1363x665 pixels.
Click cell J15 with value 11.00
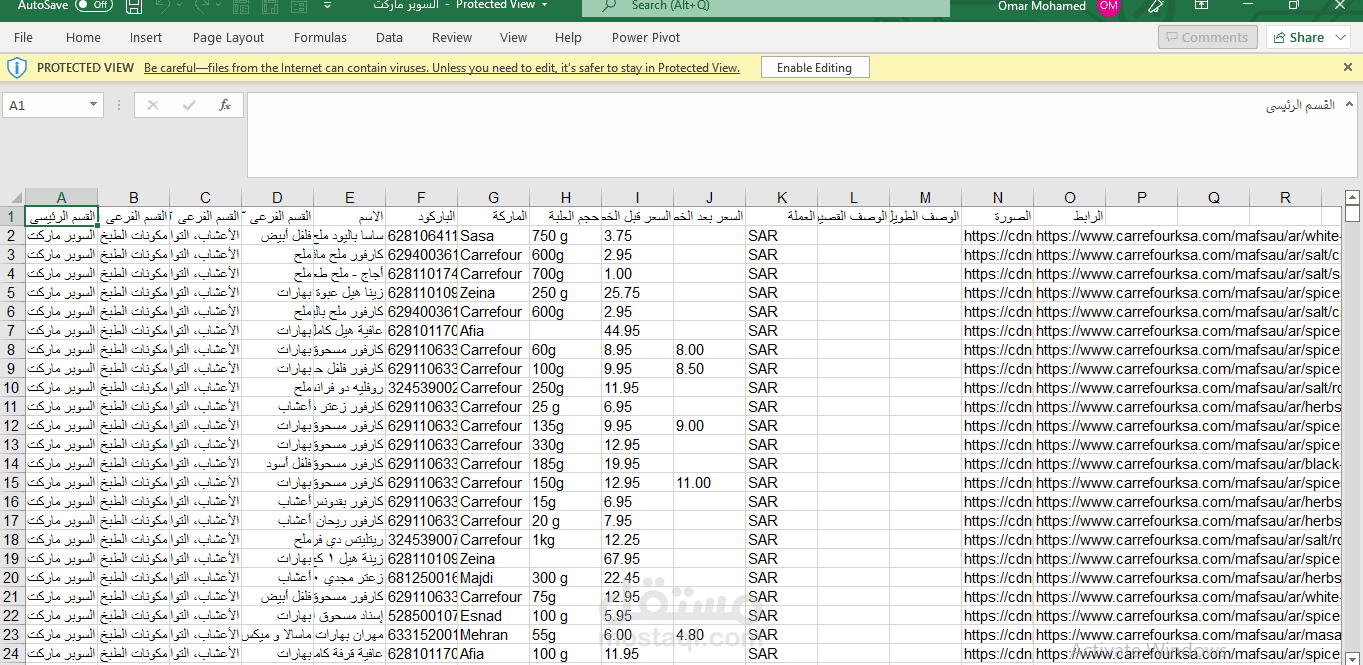tap(709, 483)
